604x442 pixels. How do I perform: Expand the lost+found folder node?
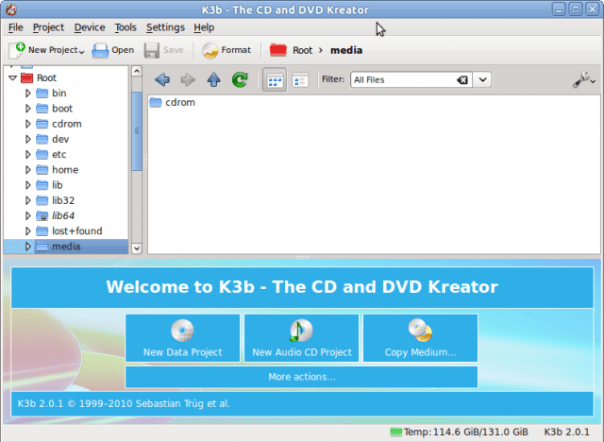28,231
